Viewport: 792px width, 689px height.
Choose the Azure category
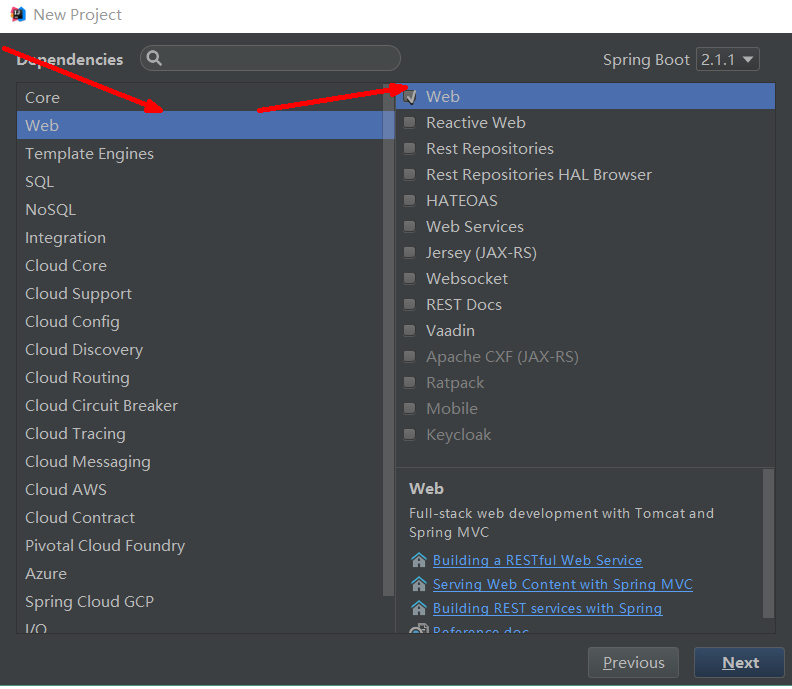(200, 573)
